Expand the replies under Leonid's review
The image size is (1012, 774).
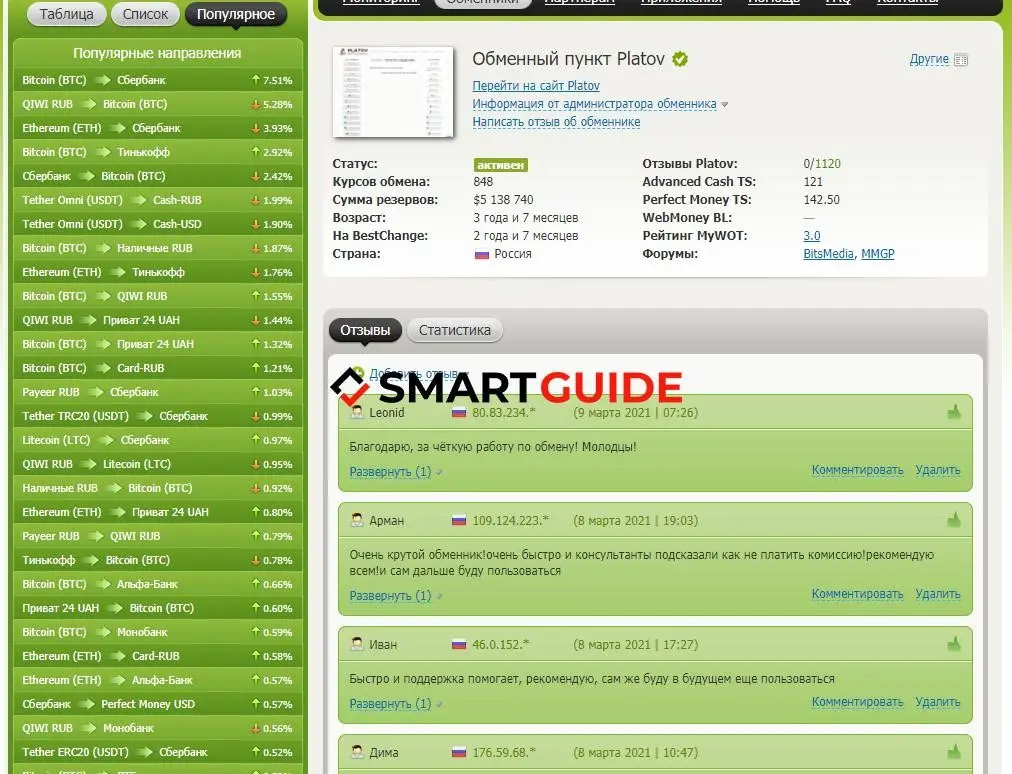pyautogui.click(x=390, y=472)
